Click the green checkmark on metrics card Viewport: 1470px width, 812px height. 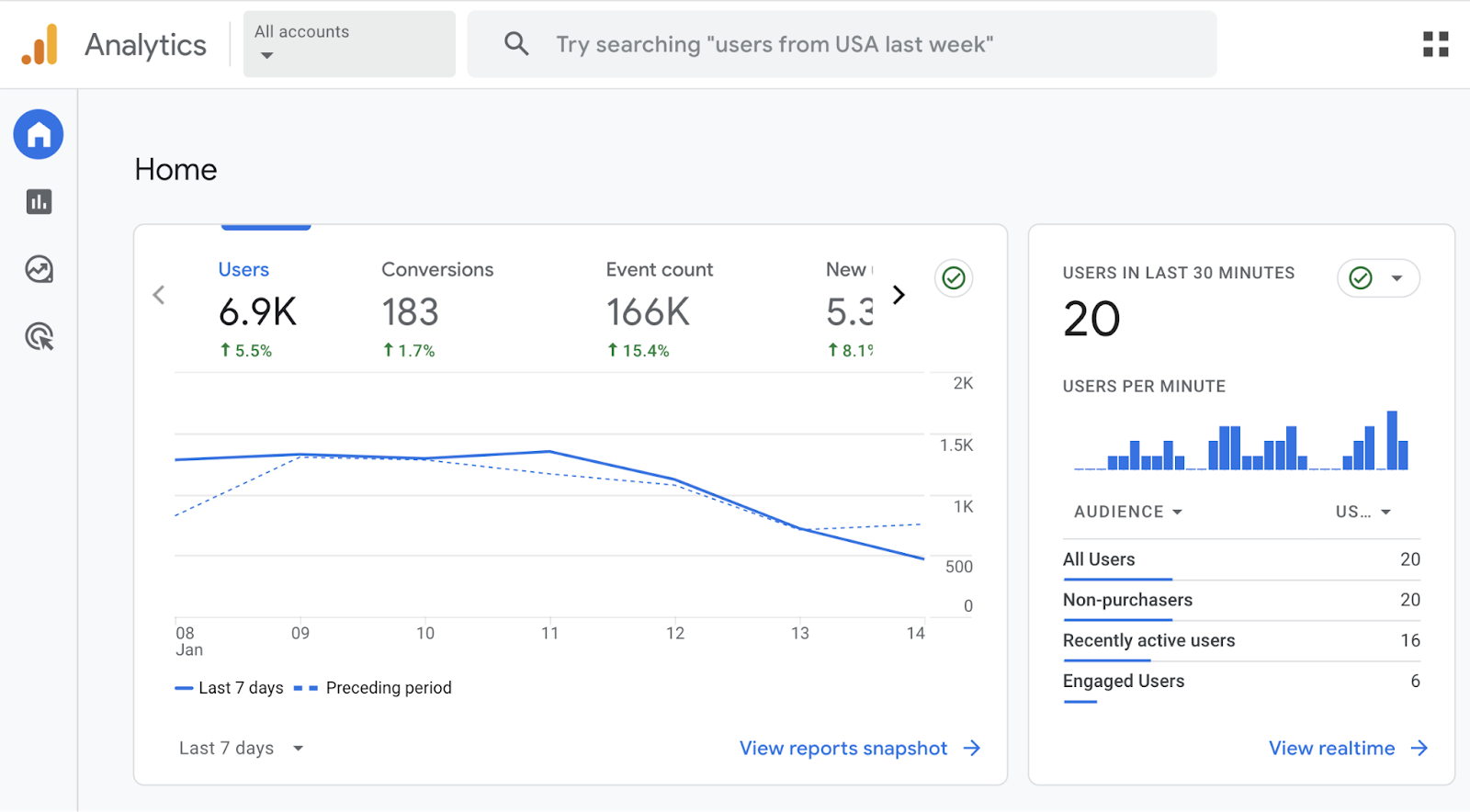click(954, 278)
